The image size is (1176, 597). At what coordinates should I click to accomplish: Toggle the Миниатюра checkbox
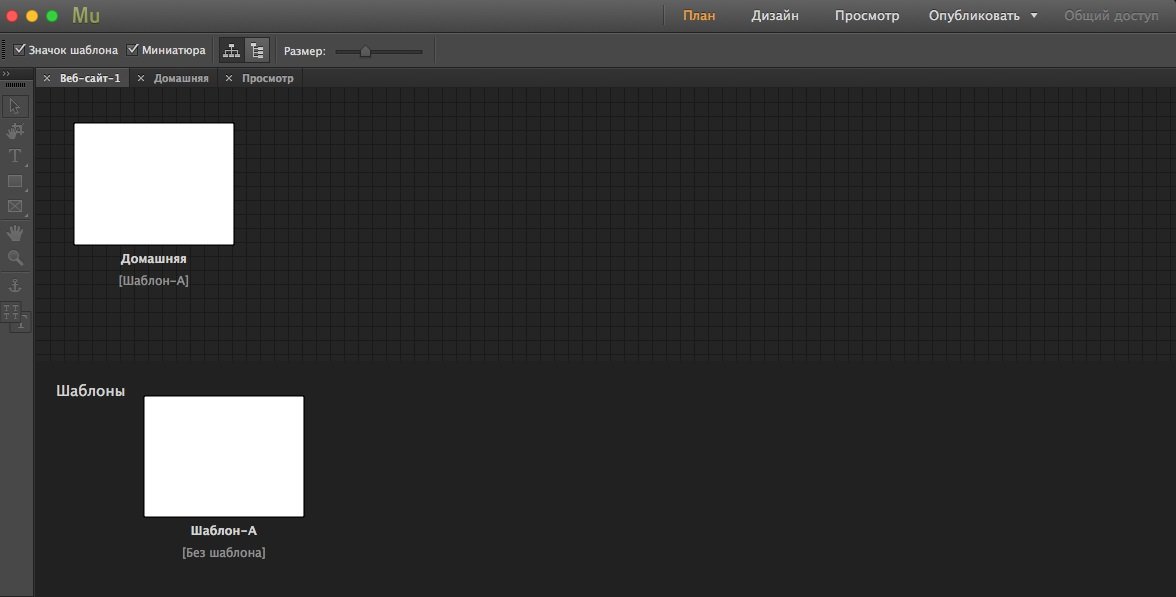(133, 50)
